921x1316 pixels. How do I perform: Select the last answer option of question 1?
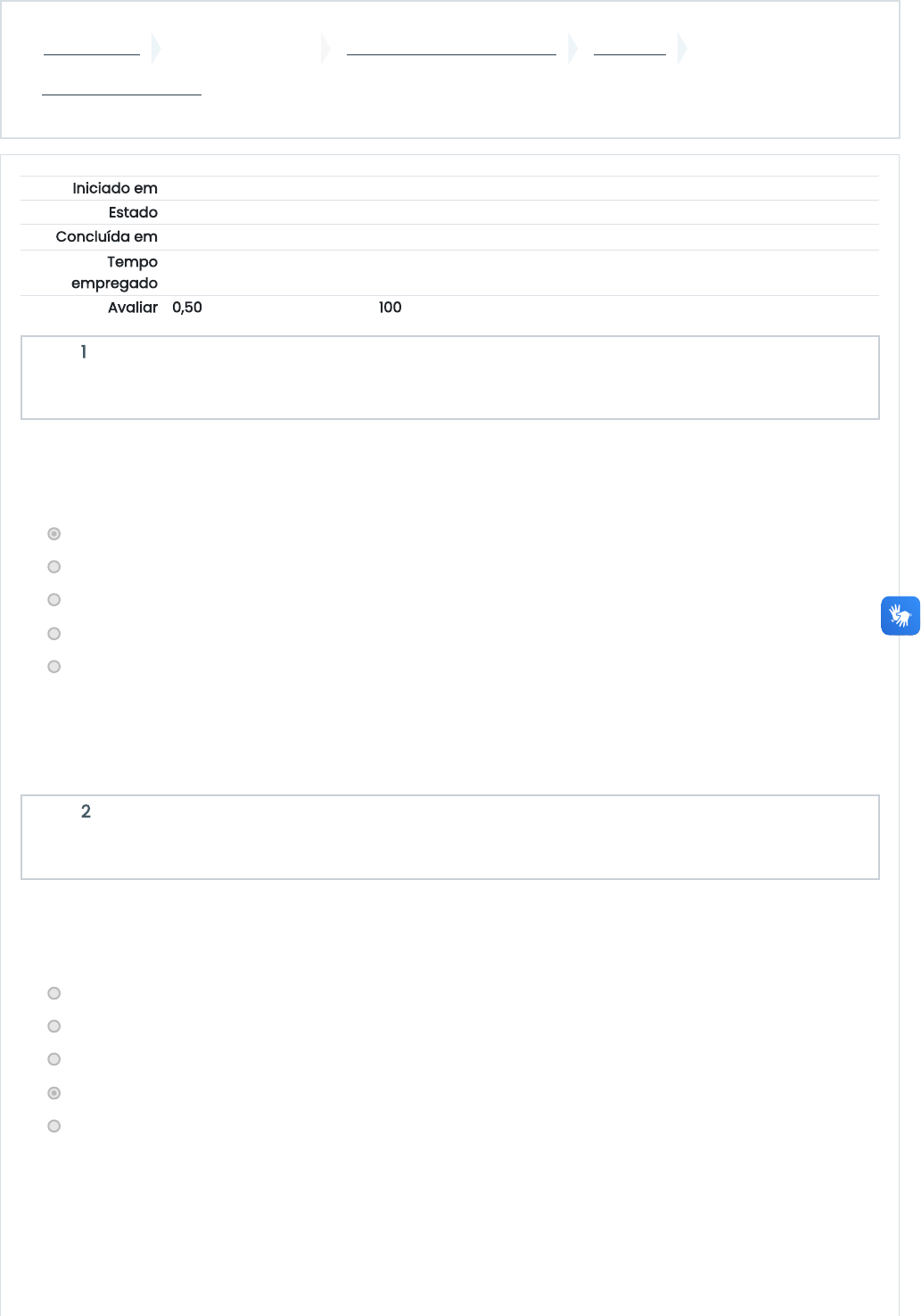pos(54,667)
